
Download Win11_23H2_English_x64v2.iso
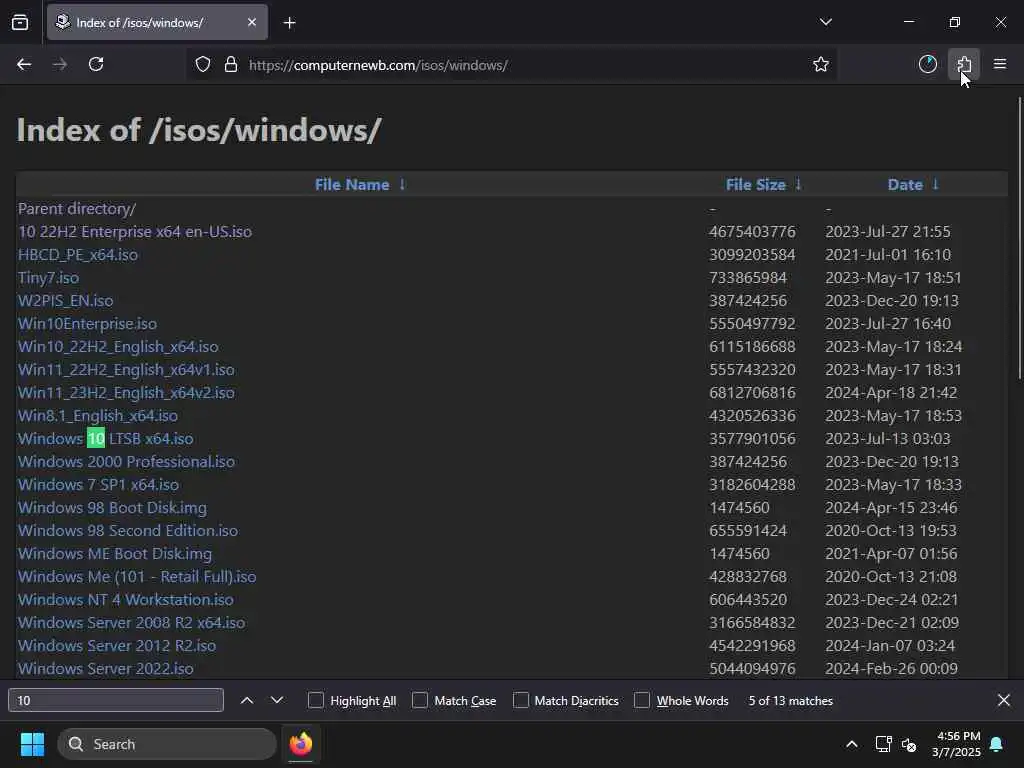click(126, 392)
